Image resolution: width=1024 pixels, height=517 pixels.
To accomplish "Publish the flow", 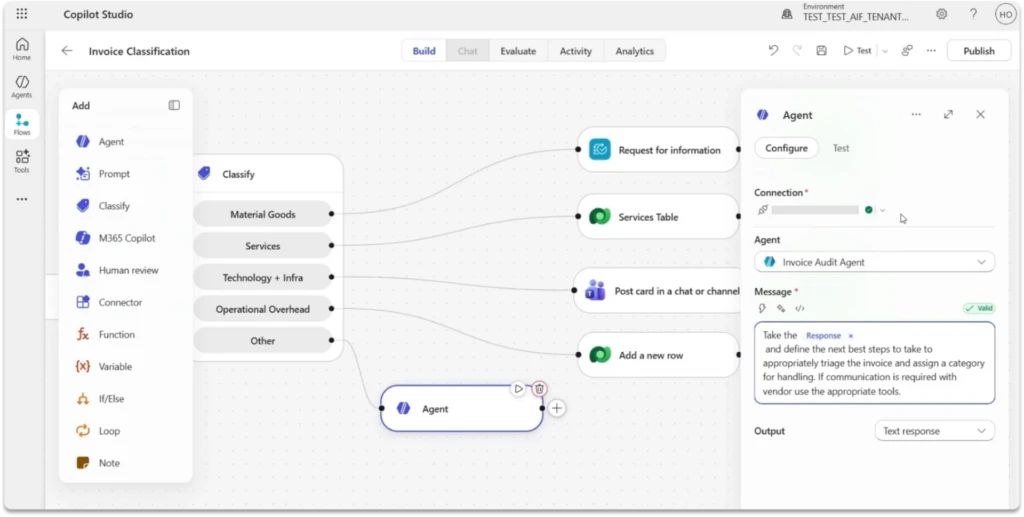I will [979, 51].
